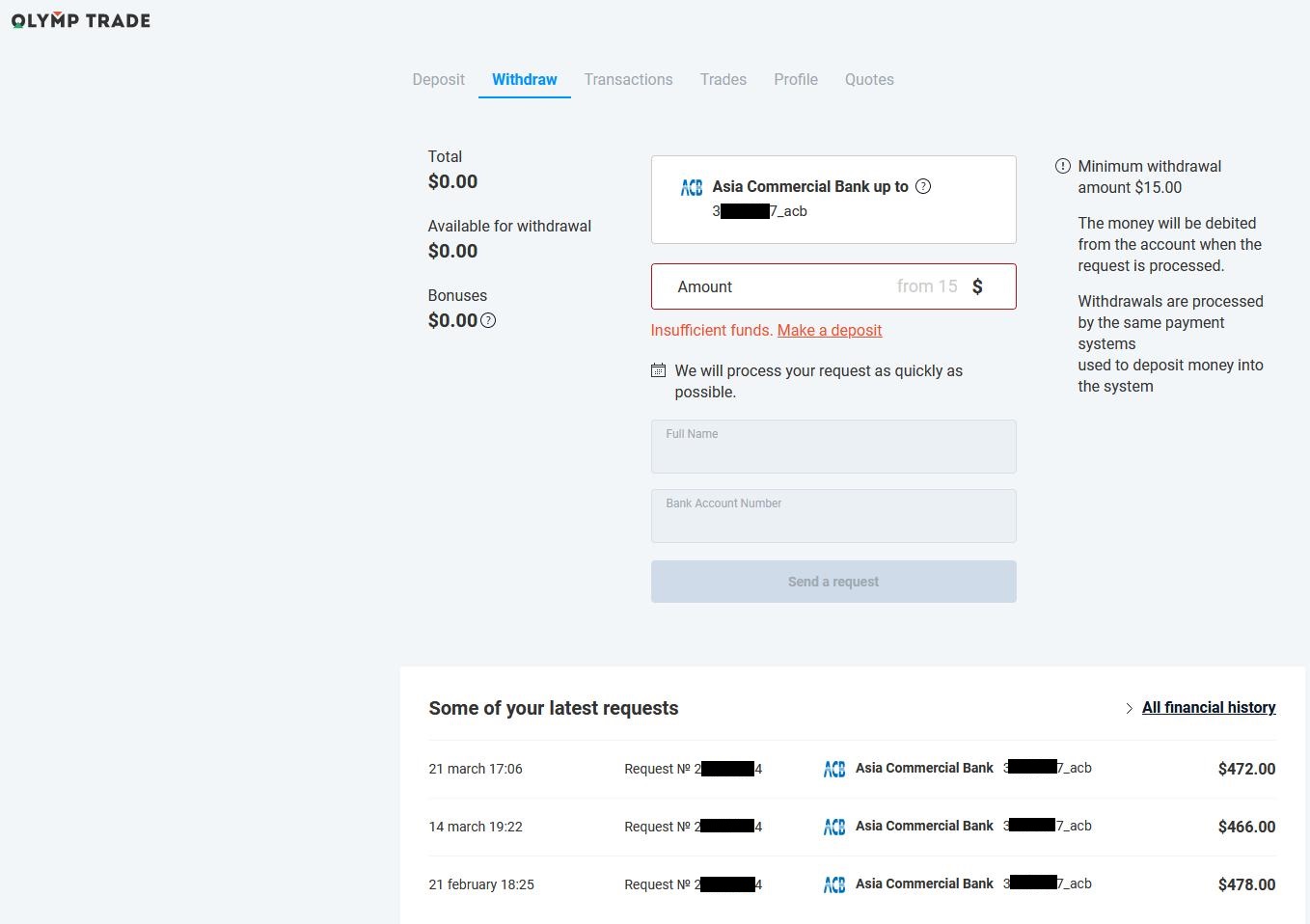Follow the Make a deposit link
The image size is (1310, 924).
[x=830, y=330]
